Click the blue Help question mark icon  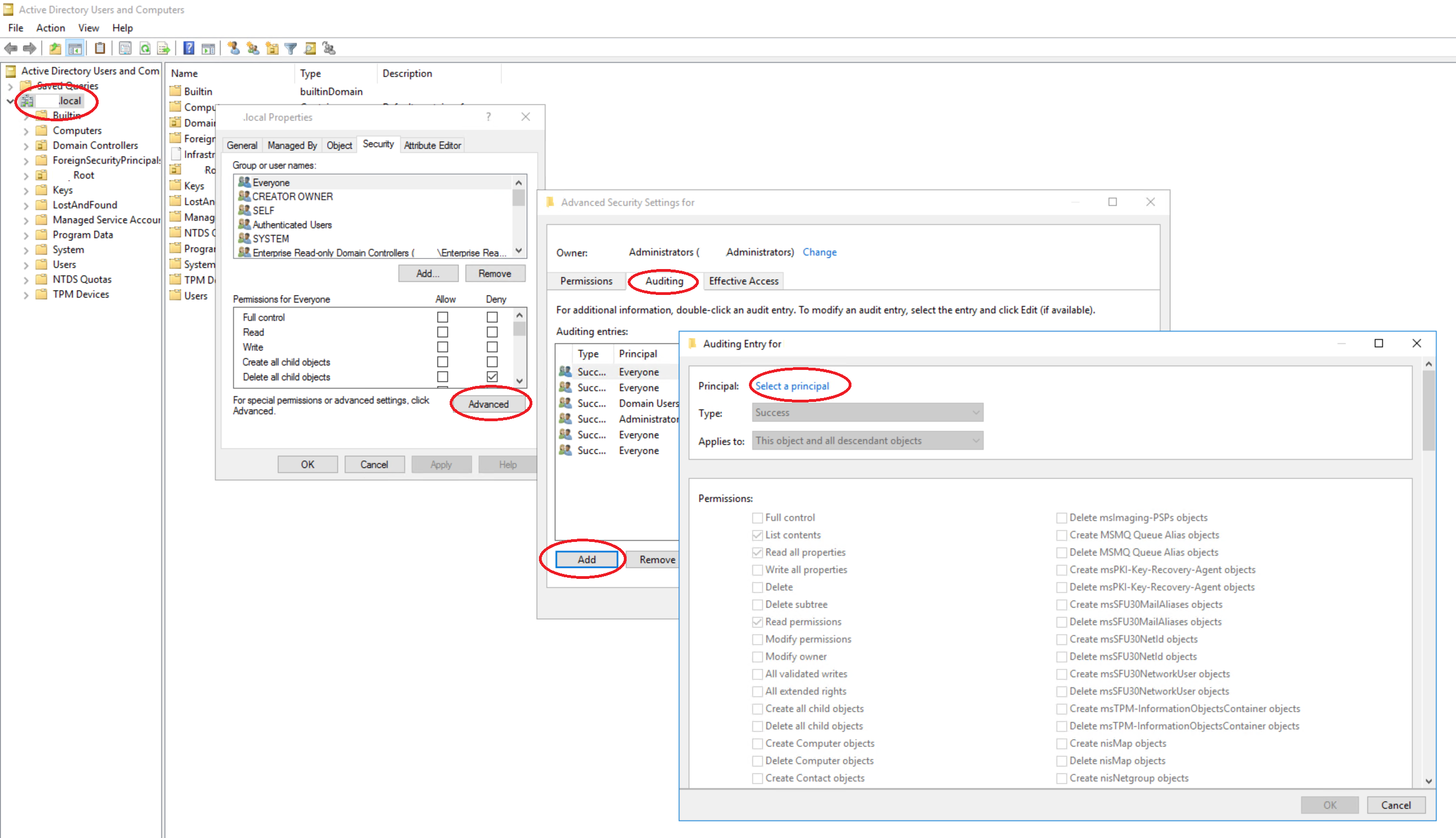pyautogui.click(x=188, y=49)
